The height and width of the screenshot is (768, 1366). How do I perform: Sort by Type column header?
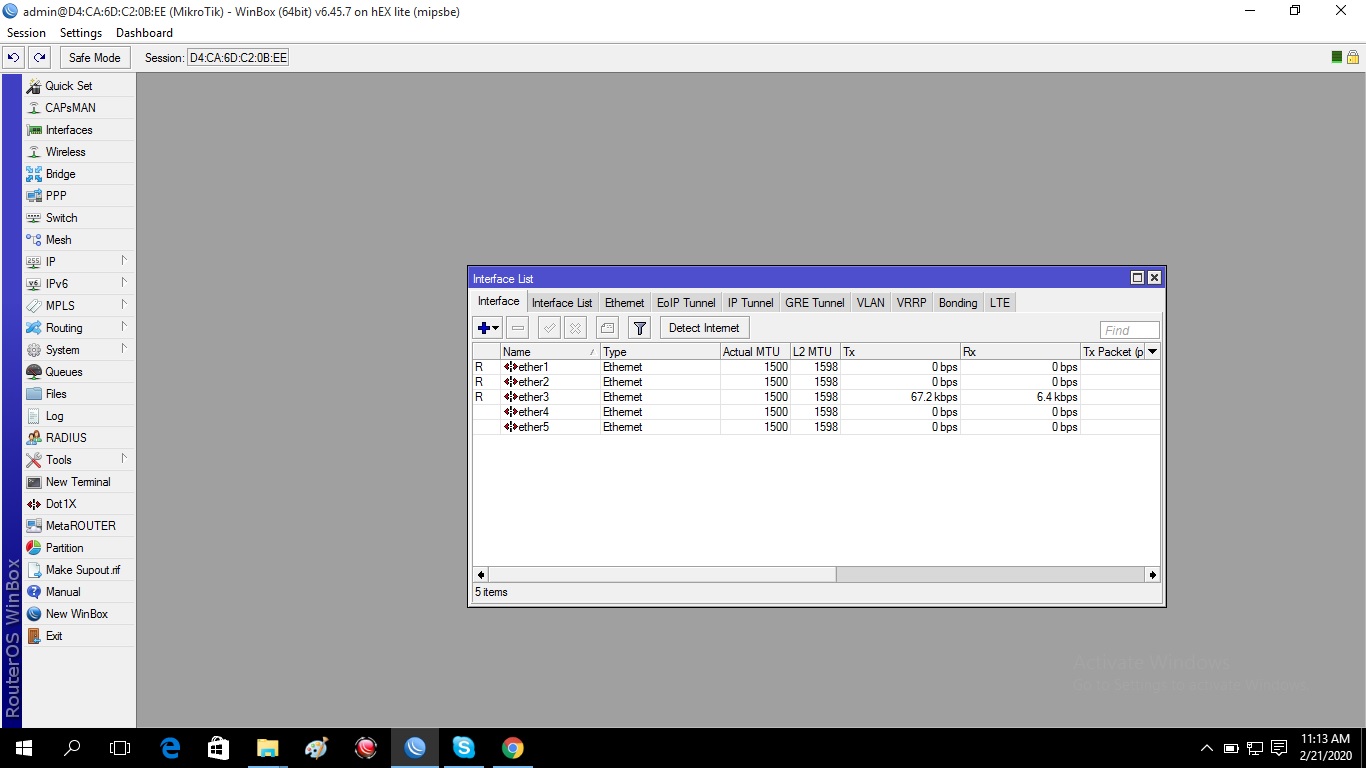(660, 352)
